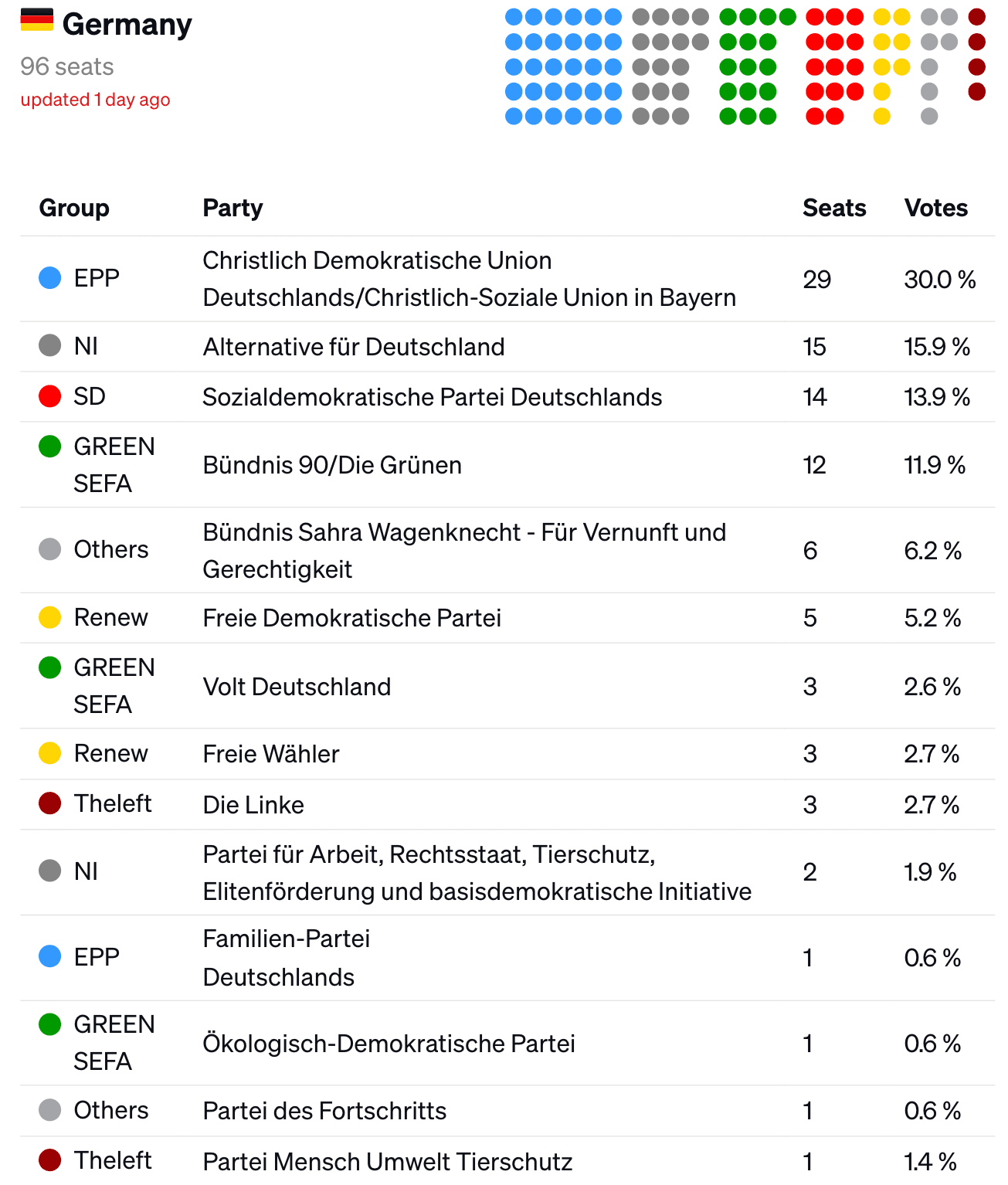Screen dimensions: 1008x1185
Task: Click the red SD group dot
Action: pyautogui.click(x=50, y=396)
